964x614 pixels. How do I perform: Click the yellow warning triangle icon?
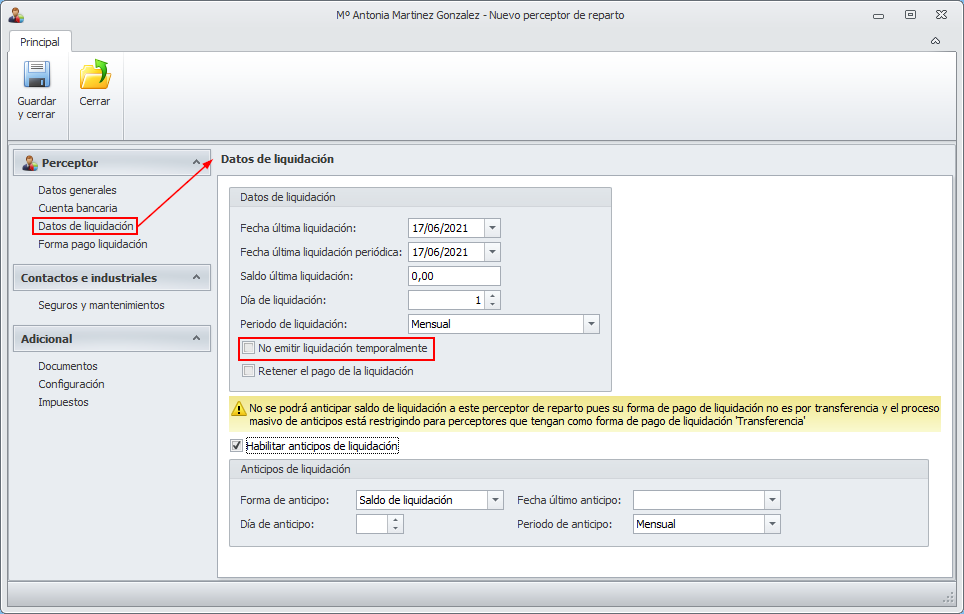239,408
